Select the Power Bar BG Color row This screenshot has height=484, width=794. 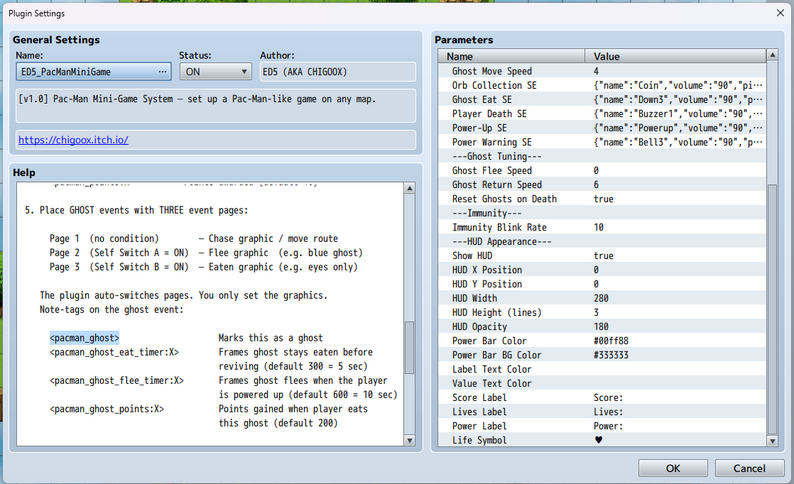click(x=602, y=355)
